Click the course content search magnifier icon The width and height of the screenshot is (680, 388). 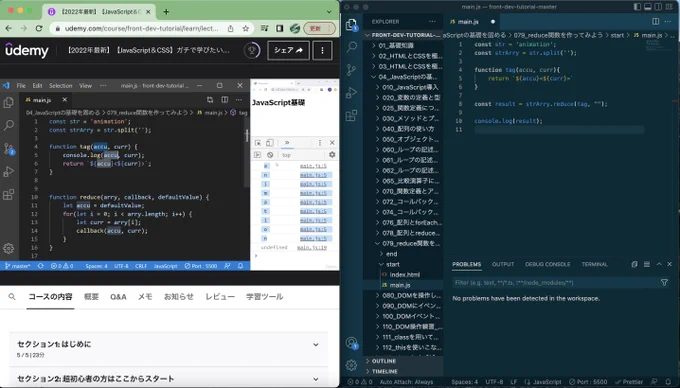click(12, 297)
